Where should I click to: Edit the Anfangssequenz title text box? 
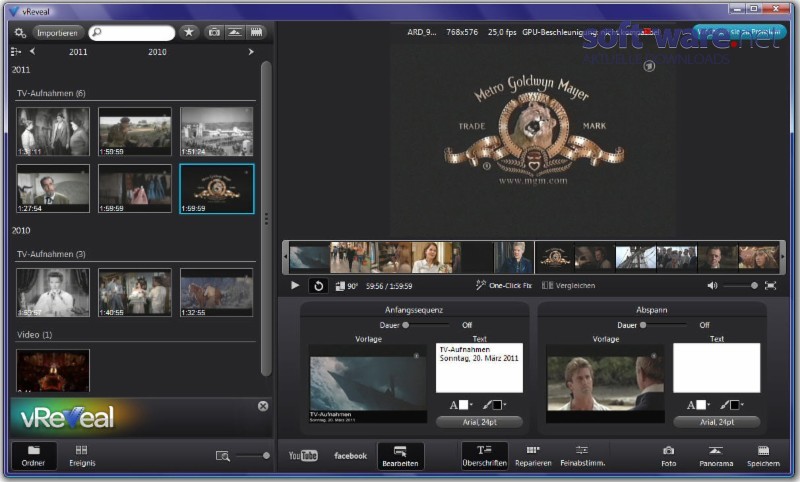pyautogui.click(x=479, y=368)
